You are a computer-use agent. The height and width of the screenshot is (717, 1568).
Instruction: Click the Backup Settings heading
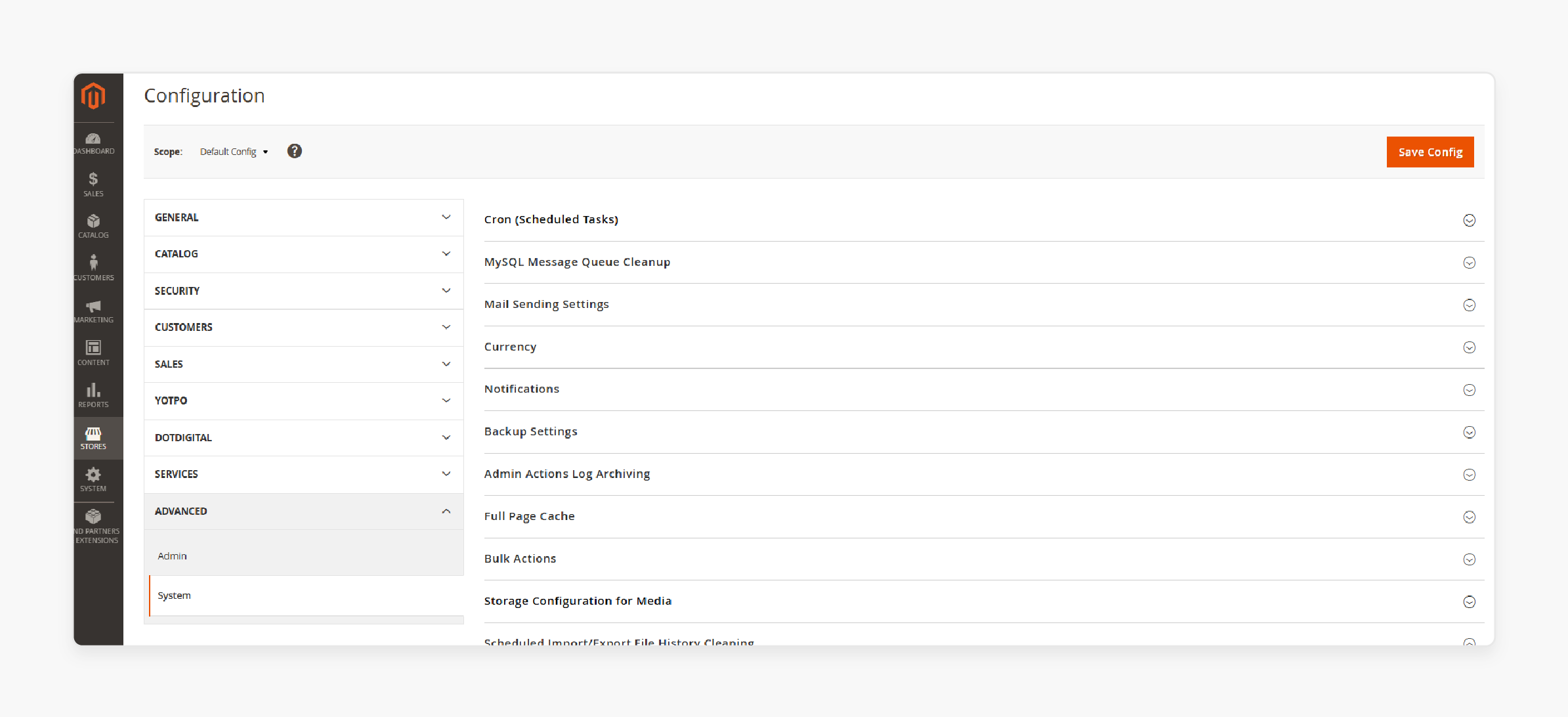[530, 431]
